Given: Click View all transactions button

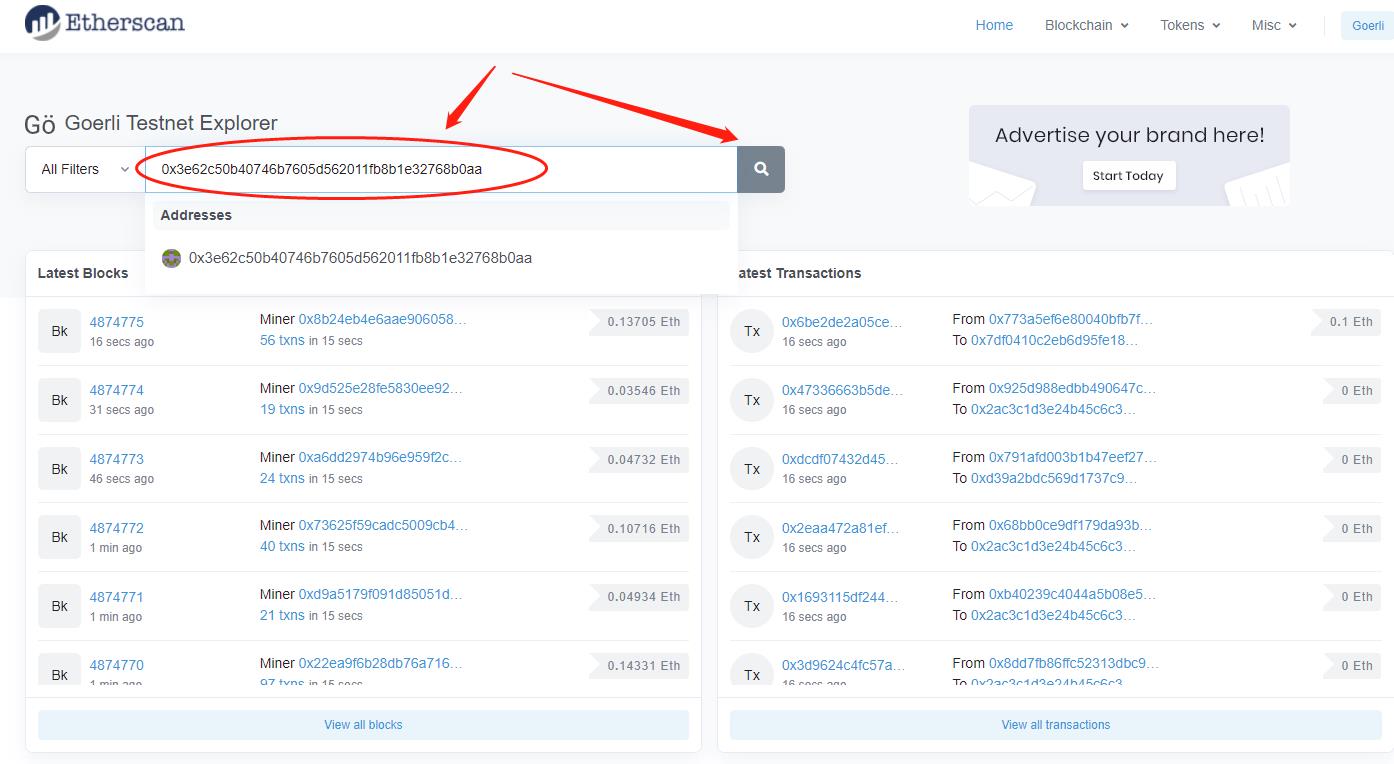Looking at the screenshot, I should click(1056, 725).
